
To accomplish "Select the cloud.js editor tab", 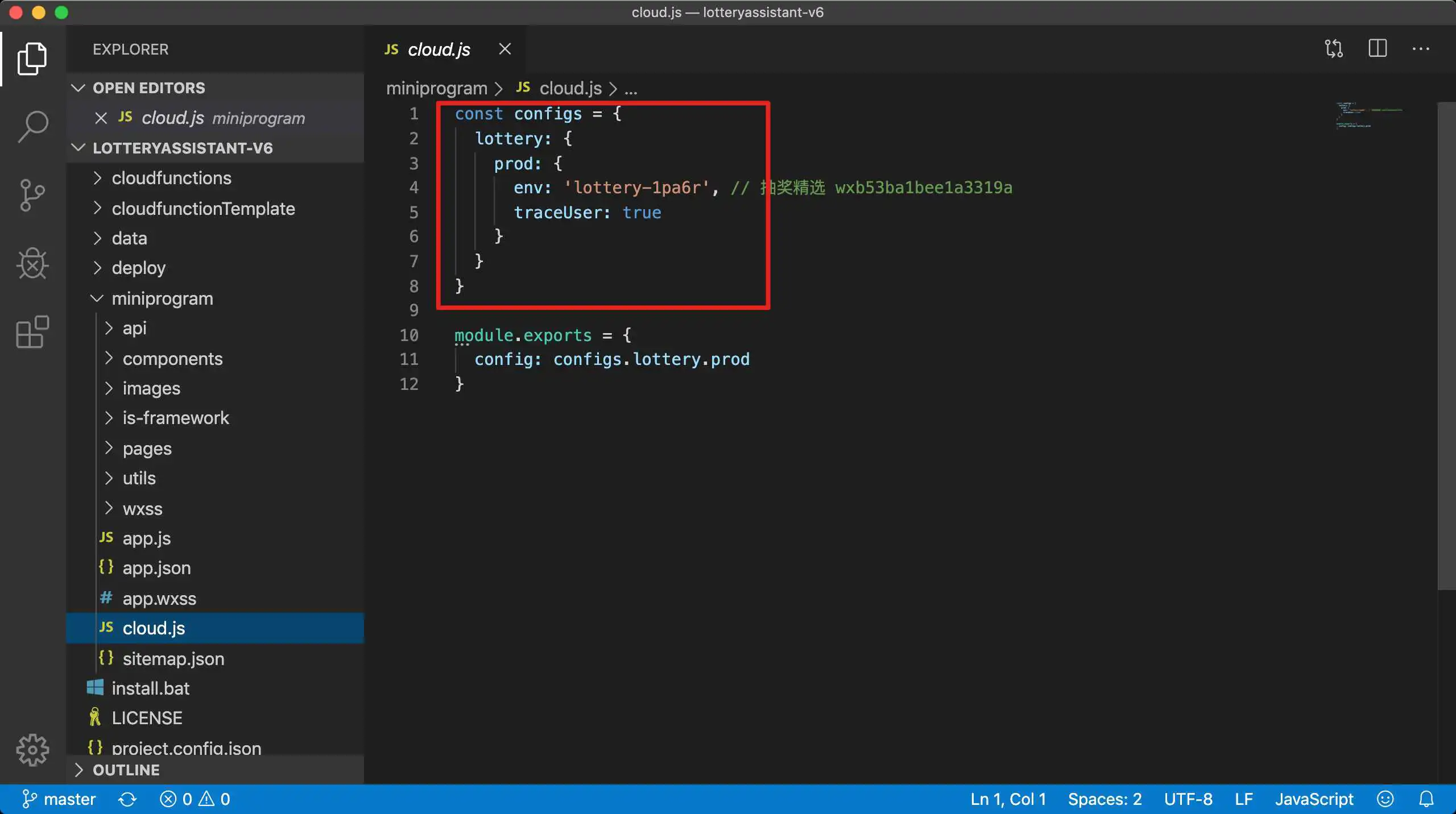I will [438, 50].
